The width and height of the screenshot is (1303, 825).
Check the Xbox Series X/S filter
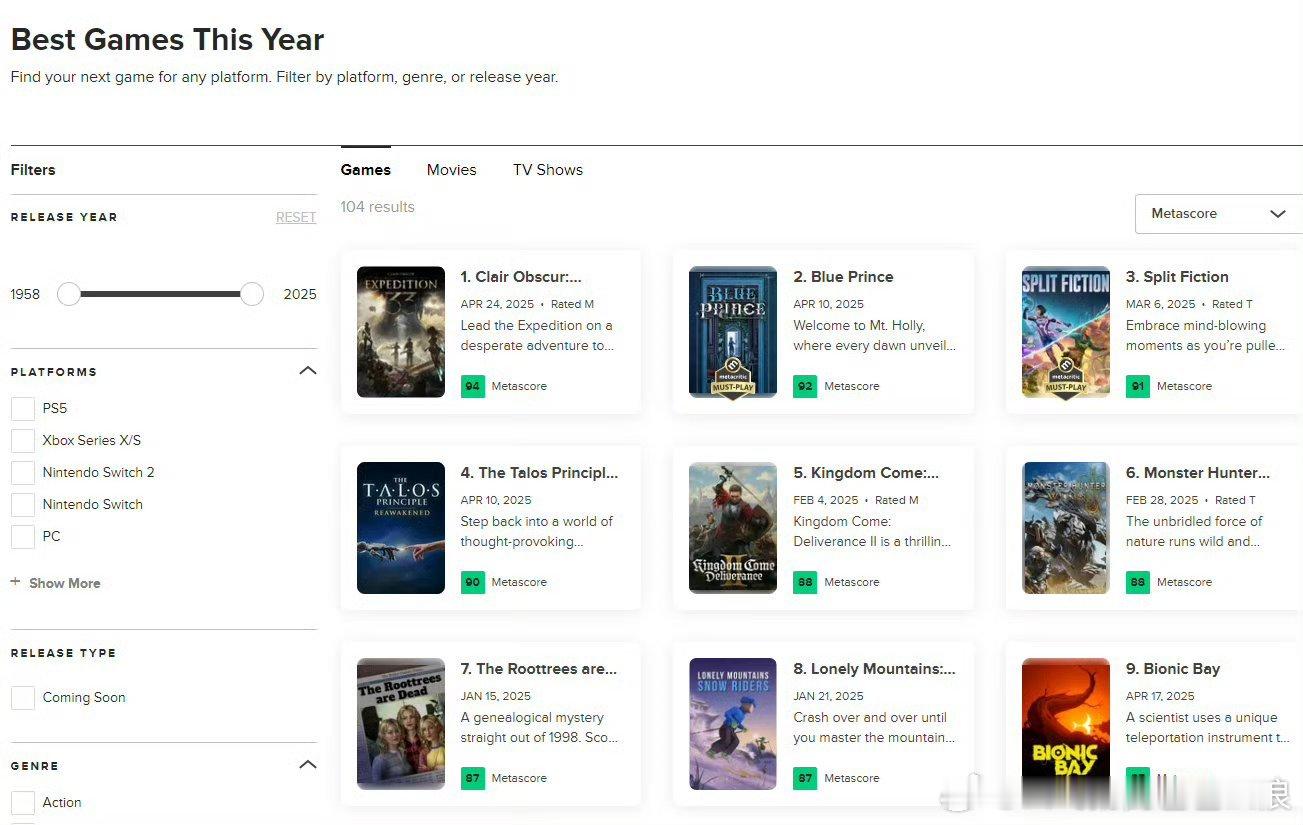(x=23, y=440)
